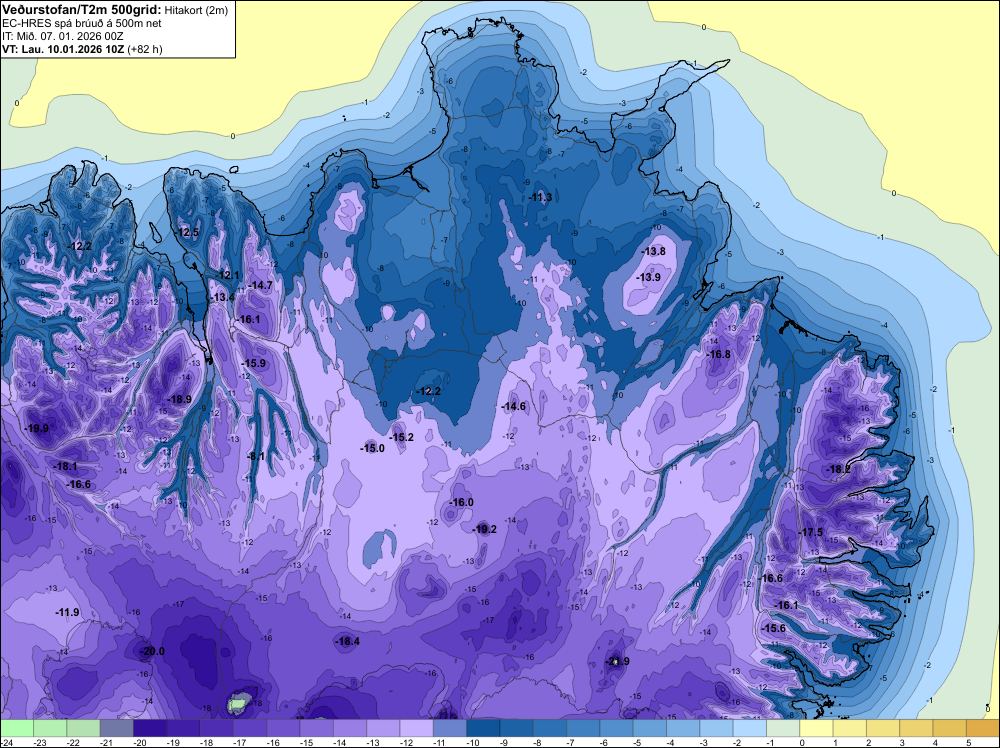Click the -21.9 temperature reading
This screenshot has width=1000, height=748.
[x=617, y=661]
